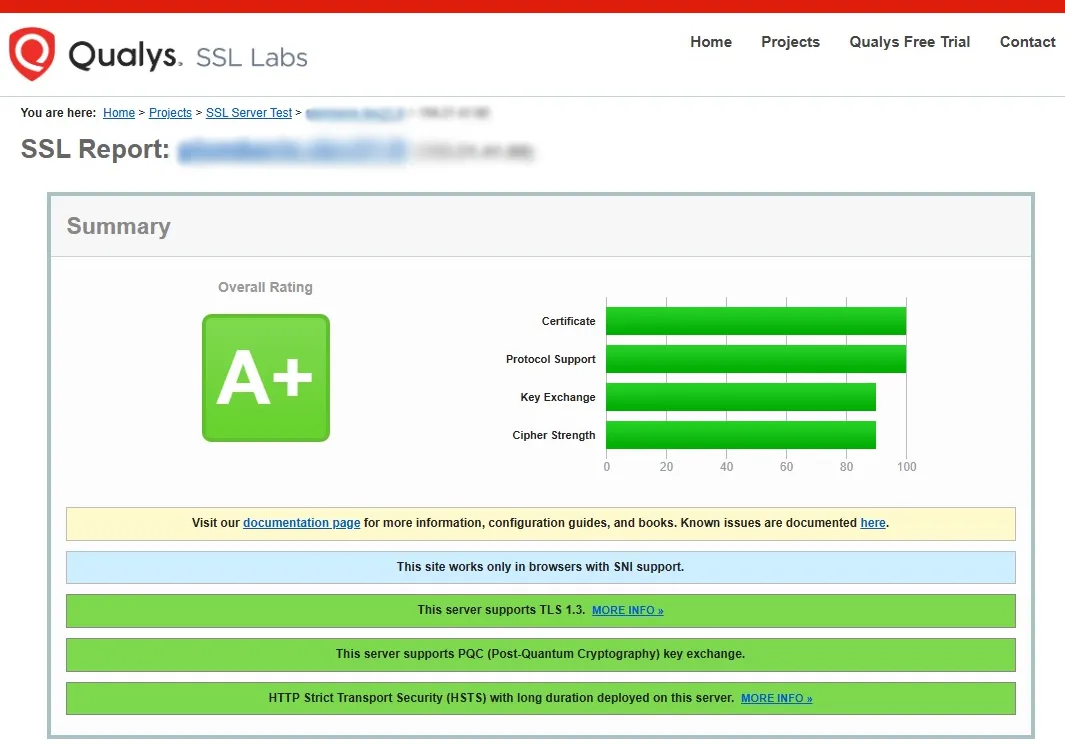Click the PQC key exchange notice text
Viewport: 1065px width, 745px height.
[541, 654]
